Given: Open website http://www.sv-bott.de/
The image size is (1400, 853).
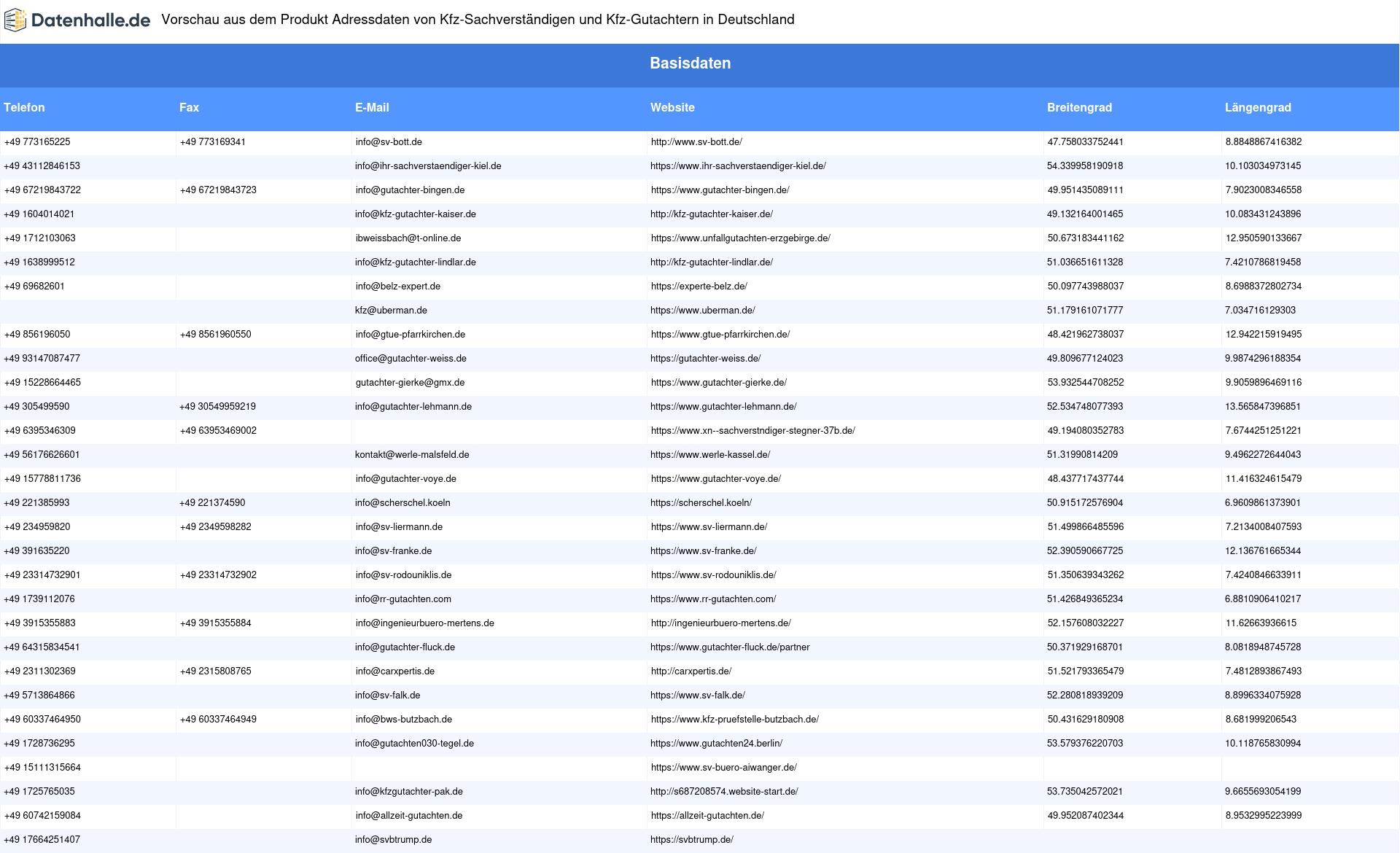Looking at the screenshot, I should (x=696, y=142).
